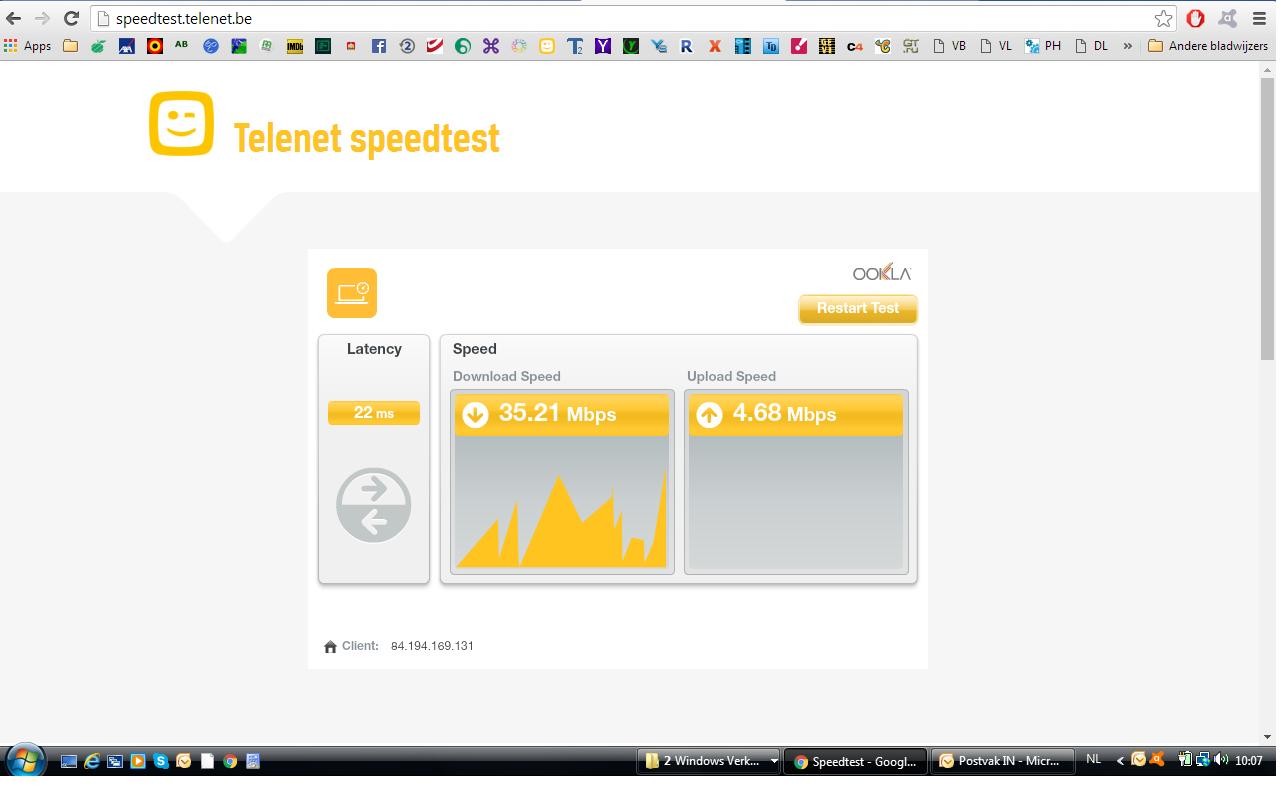Switch to Speedtest Chrome taskbar button
Screen dimensions: 1280x800
pyautogui.click(x=856, y=761)
